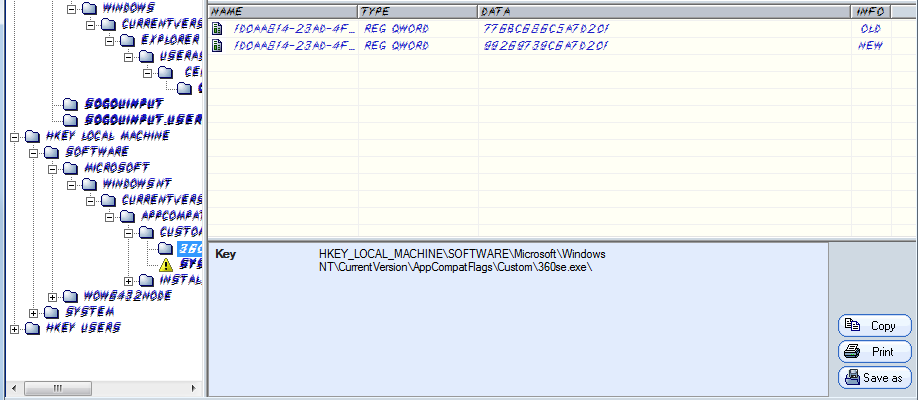
Task: Select the WOW6432NODE tree label
Action: point(128,296)
